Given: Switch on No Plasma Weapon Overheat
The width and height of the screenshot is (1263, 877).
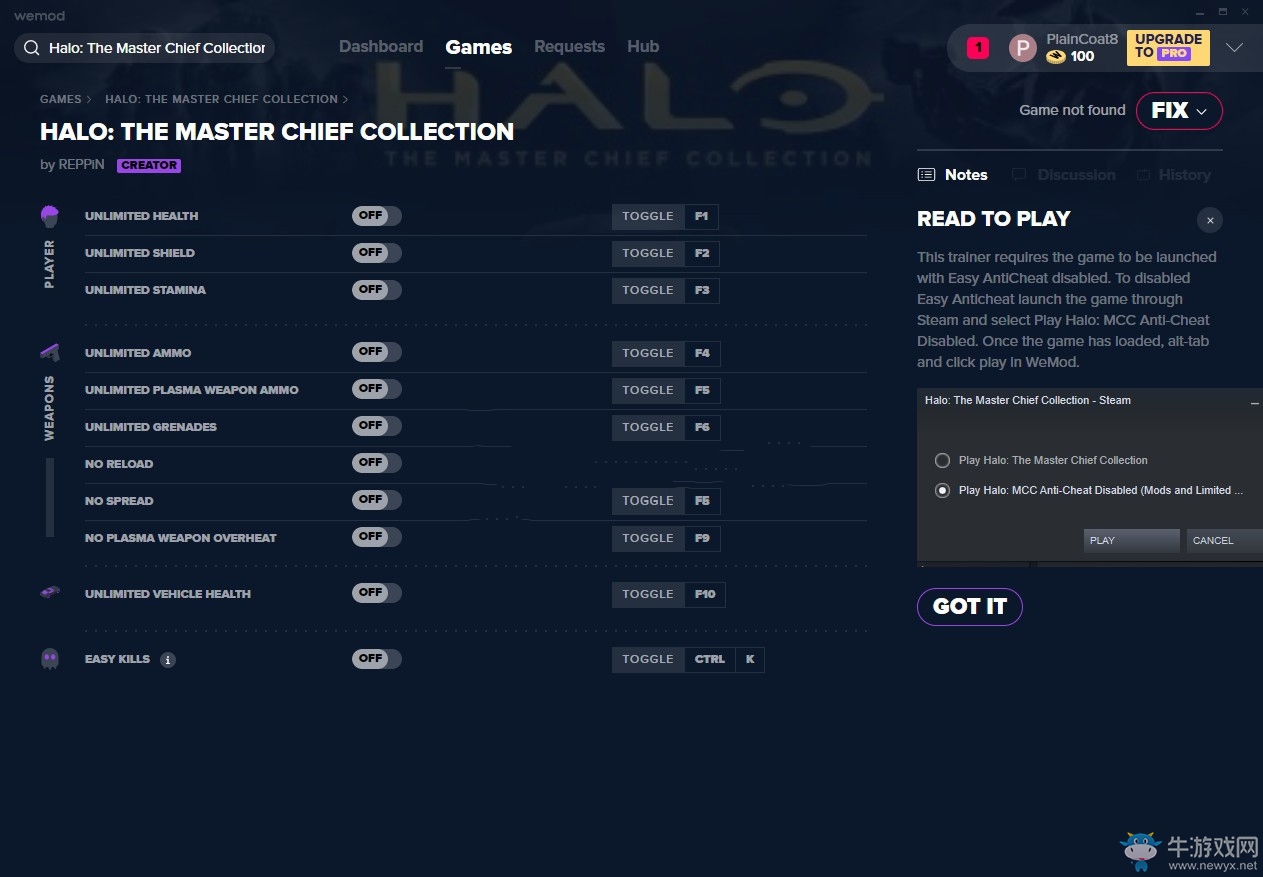Looking at the screenshot, I should (x=376, y=537).
